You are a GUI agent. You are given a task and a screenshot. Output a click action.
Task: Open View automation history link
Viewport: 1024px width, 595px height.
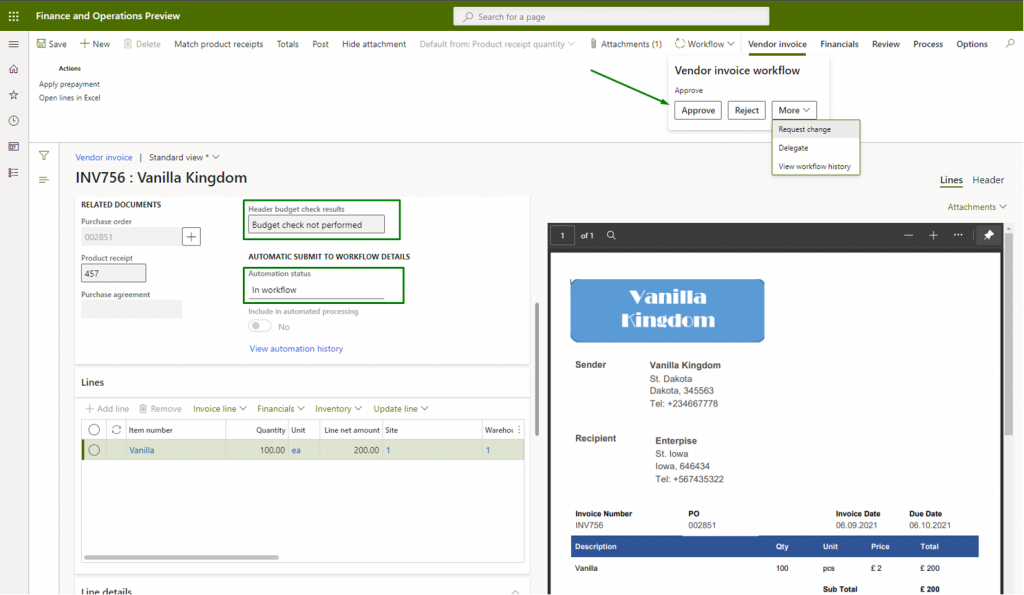coord(296,349)
